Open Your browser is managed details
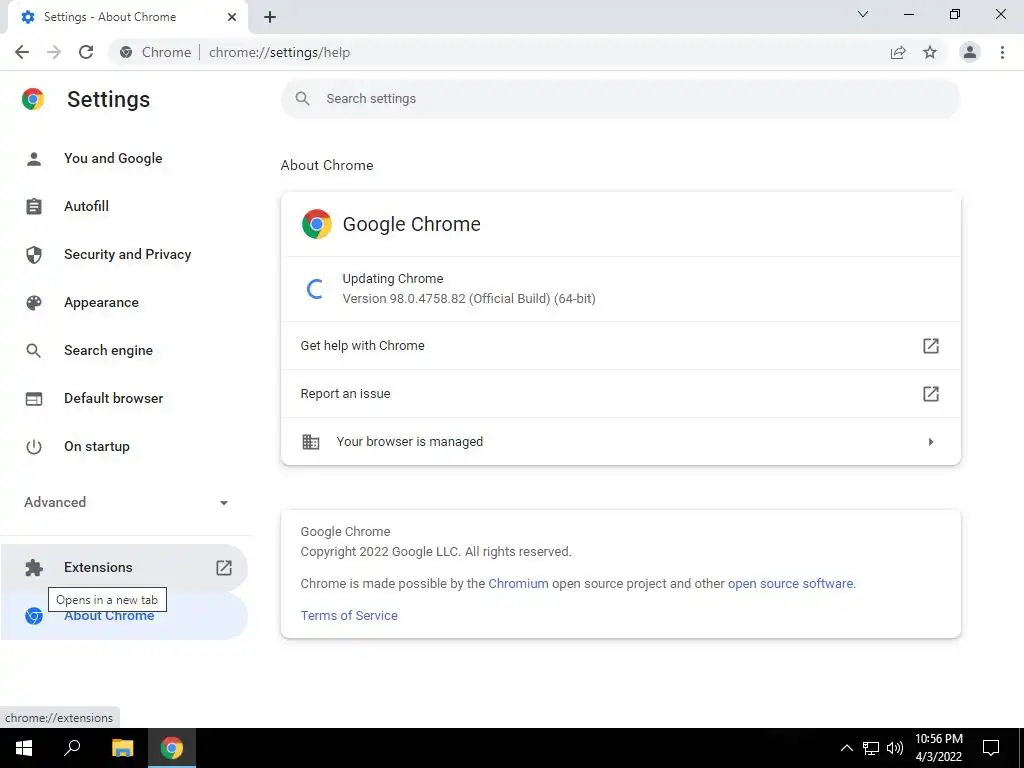 coord(620,441)
